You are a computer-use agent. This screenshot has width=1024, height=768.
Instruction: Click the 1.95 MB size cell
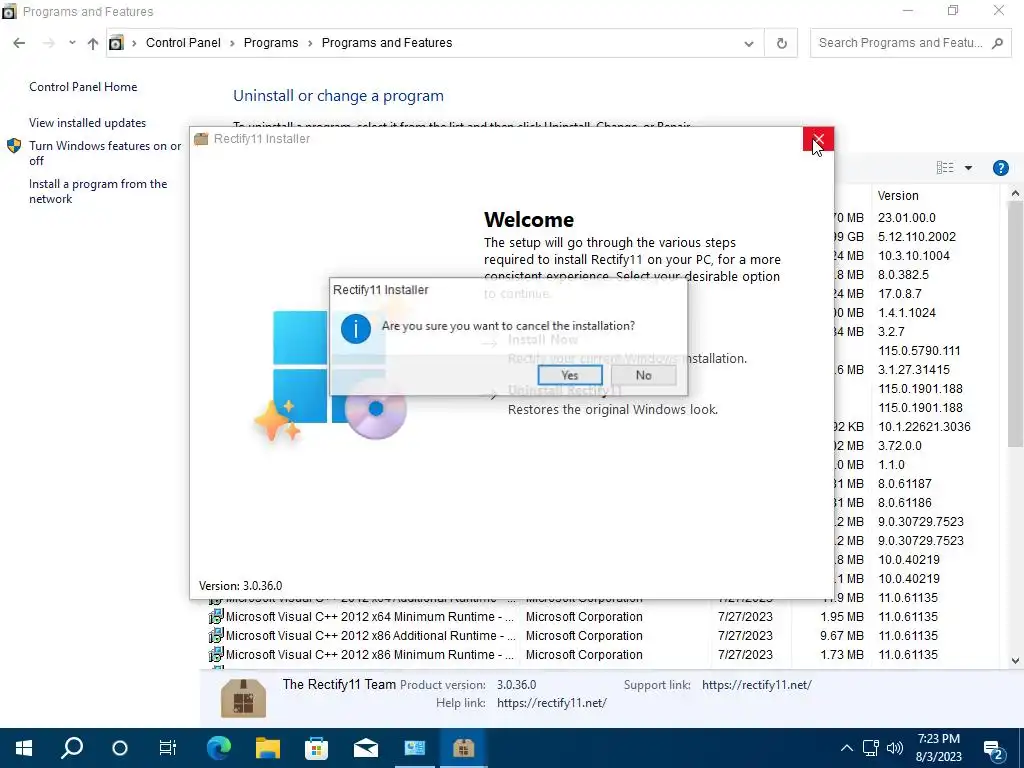pyautogui.click(x=841, y=616)
